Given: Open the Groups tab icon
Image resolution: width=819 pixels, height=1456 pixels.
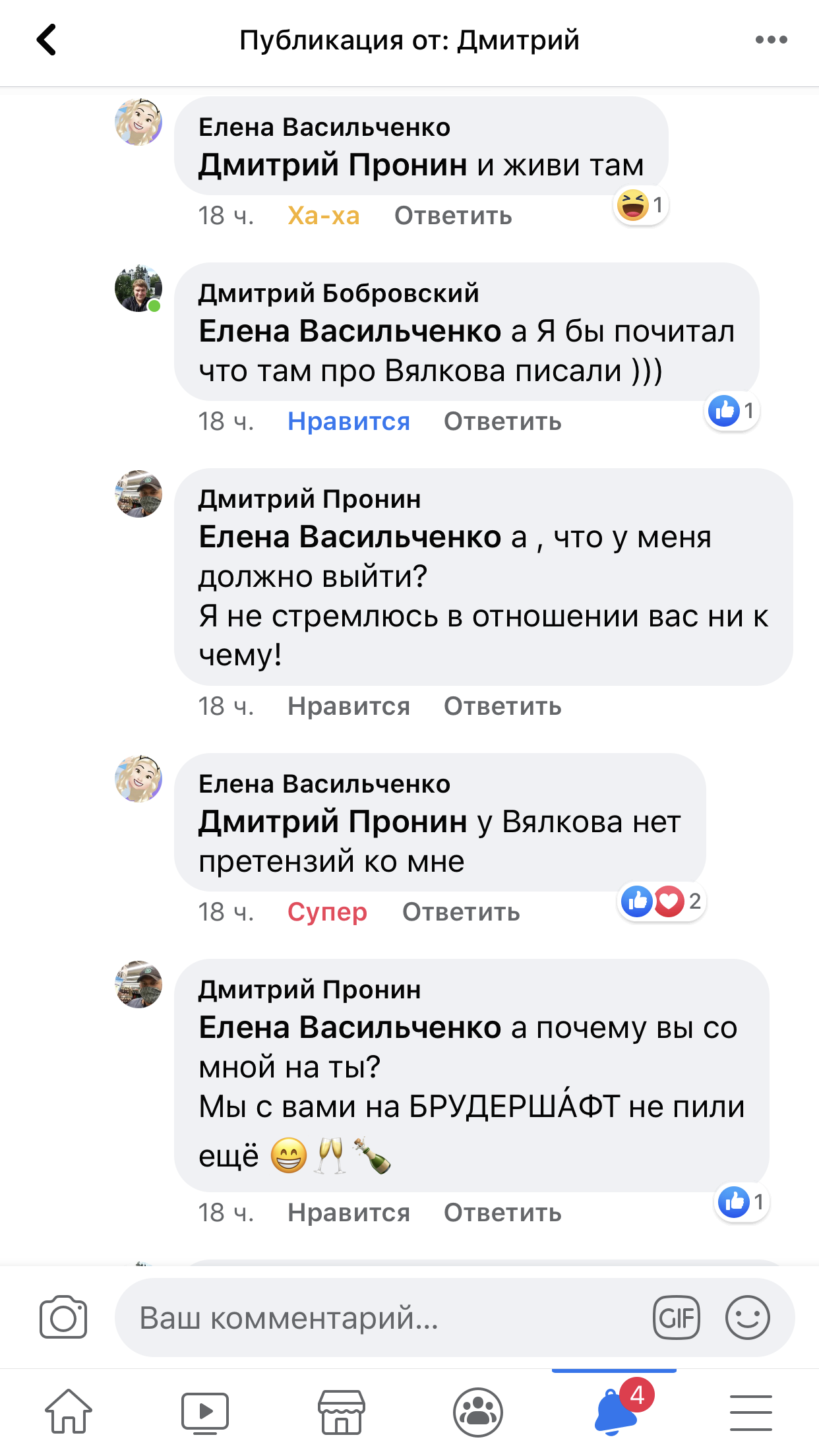Looking at the screenshot, I should point(478,1412).
